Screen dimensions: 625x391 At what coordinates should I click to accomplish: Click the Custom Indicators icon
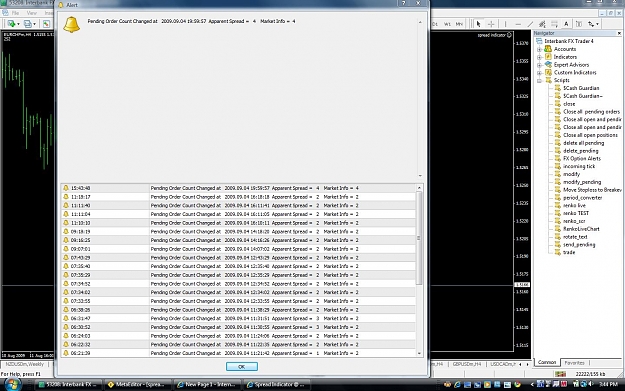tap(548, 72)
